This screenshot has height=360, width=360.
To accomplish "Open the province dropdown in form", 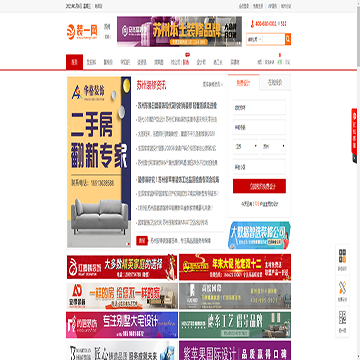I will [245, 147].
